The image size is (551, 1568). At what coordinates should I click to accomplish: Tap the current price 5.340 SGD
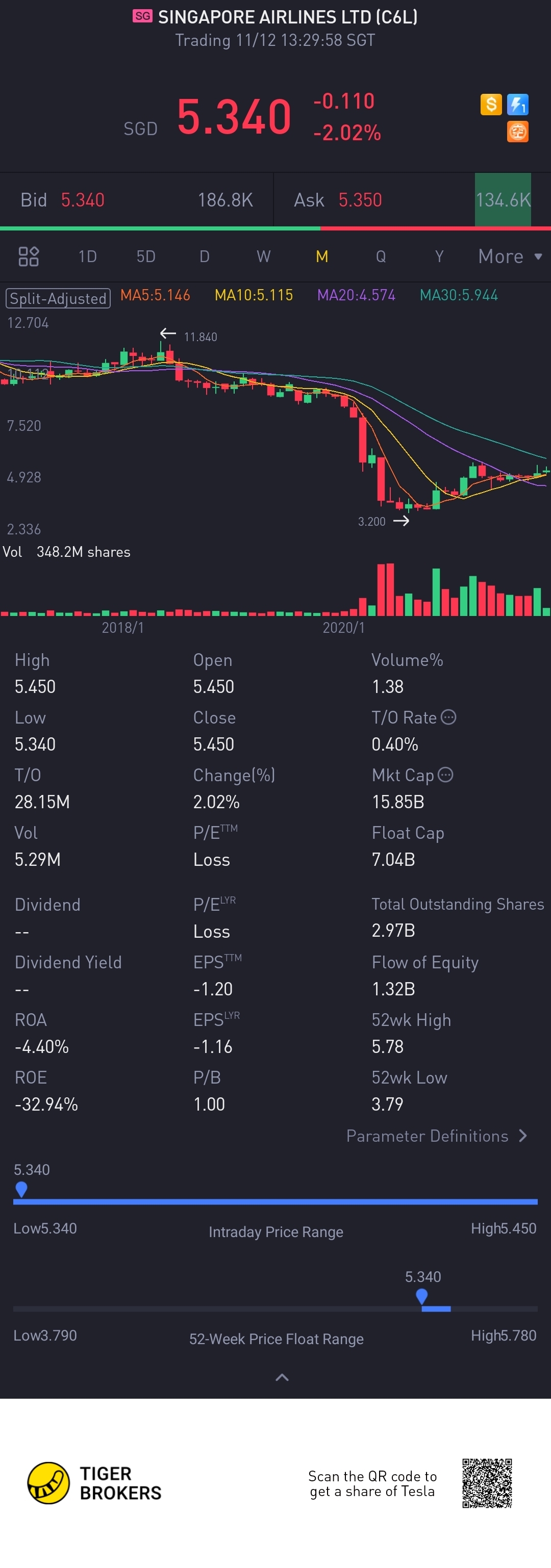(234, 116)
